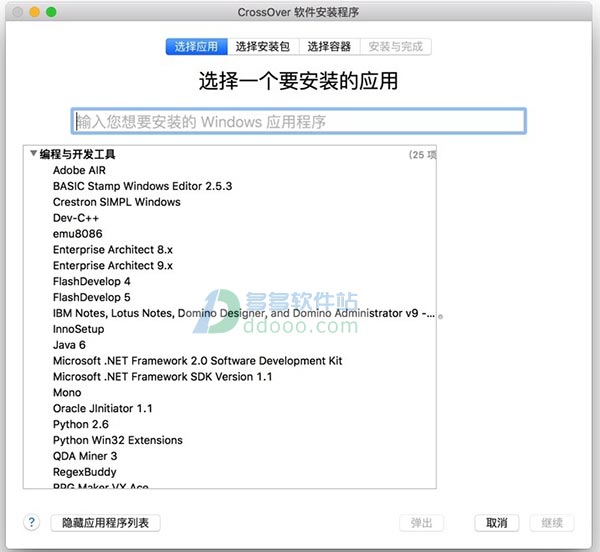The width and height of the screenshot is (600, 552).
Task: Minimize the CrossOver window with yellow button
Action: [34, 12]
